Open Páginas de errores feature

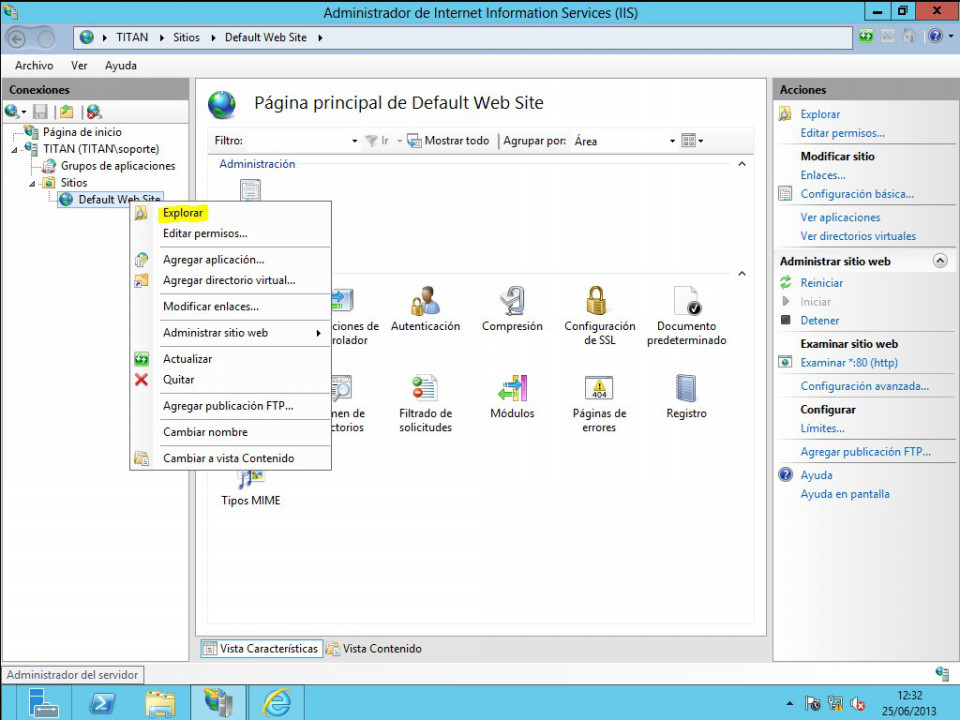click(x=599, y=403)
